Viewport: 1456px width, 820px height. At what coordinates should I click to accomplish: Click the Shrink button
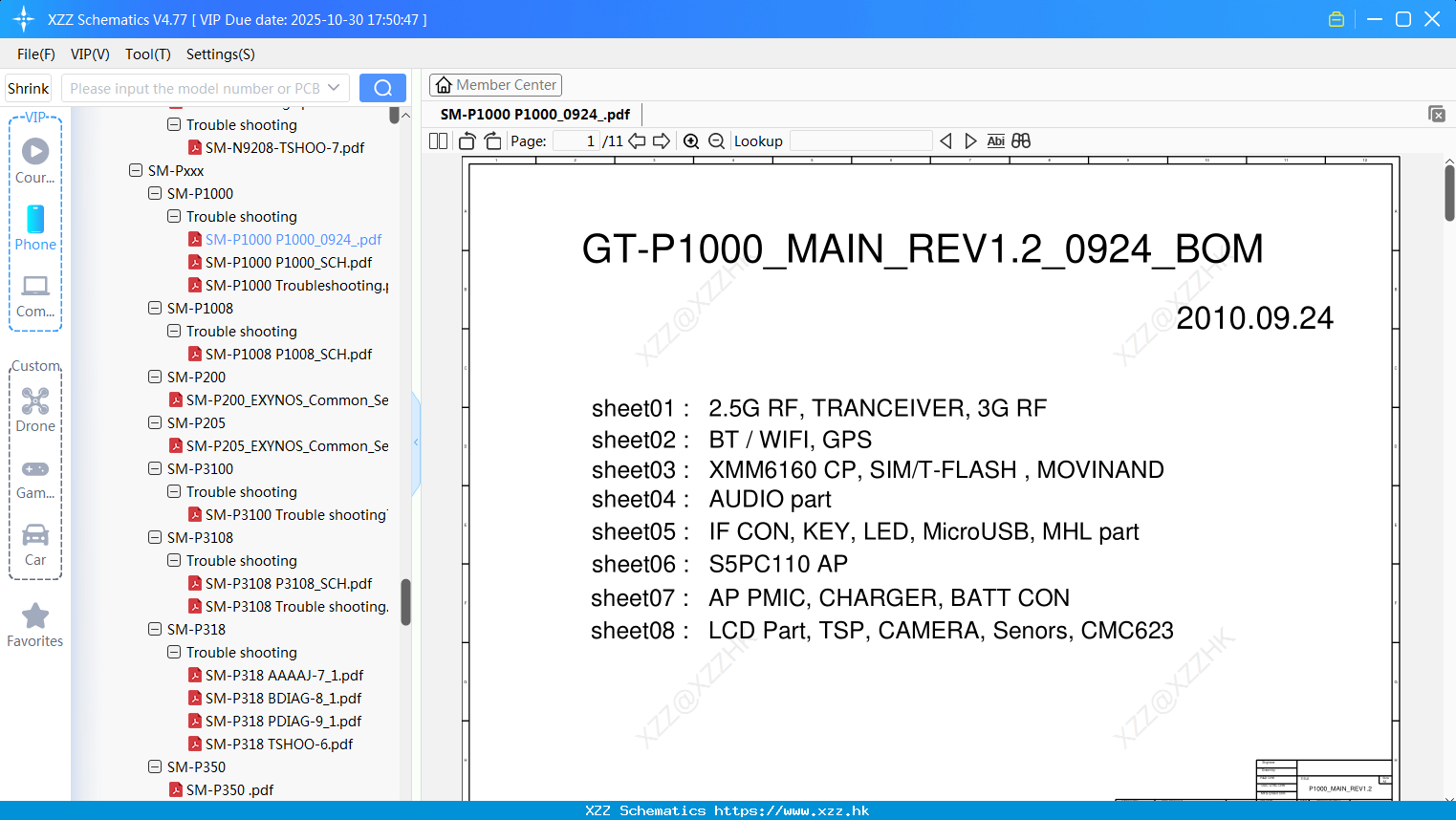point(29,88)
